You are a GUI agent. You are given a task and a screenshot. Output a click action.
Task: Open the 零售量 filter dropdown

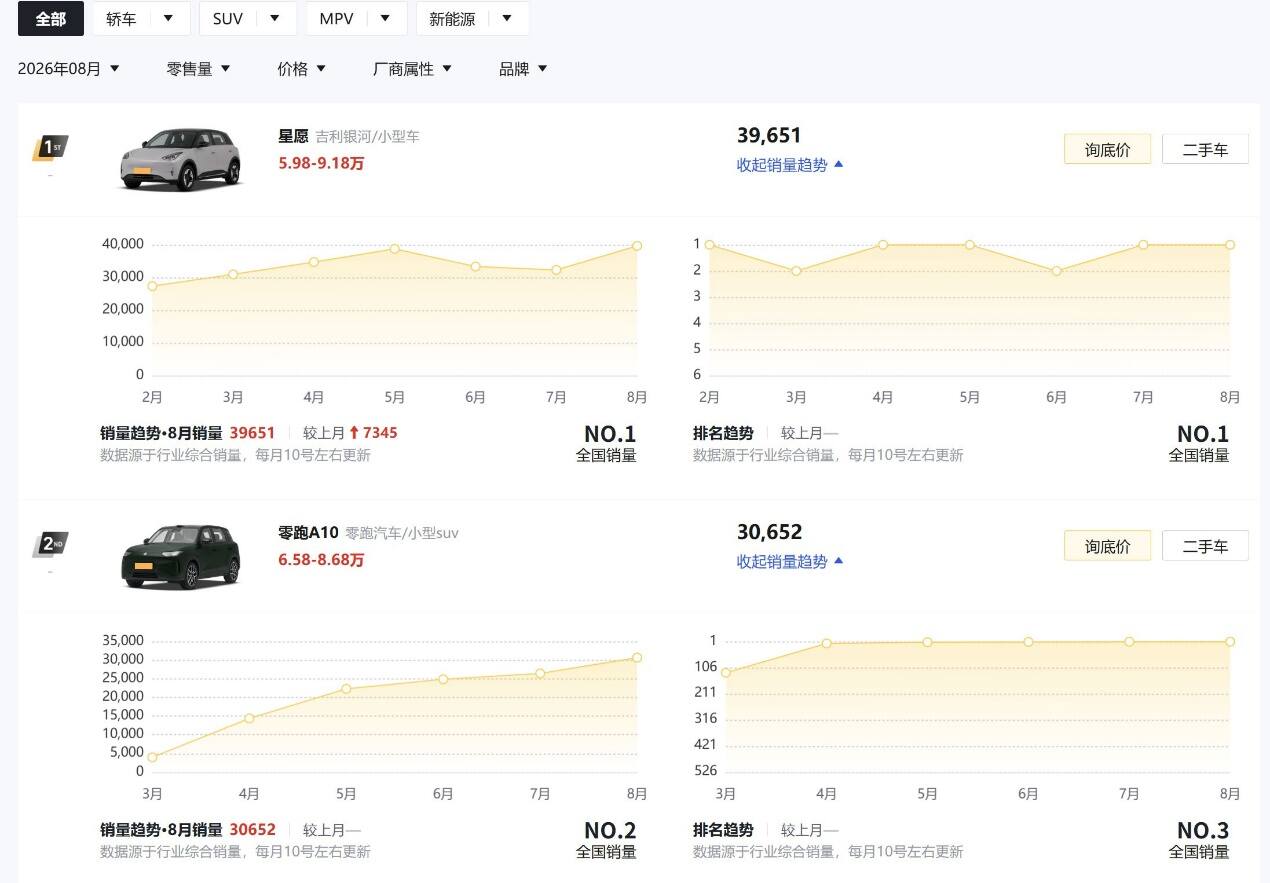pos(198,69)
